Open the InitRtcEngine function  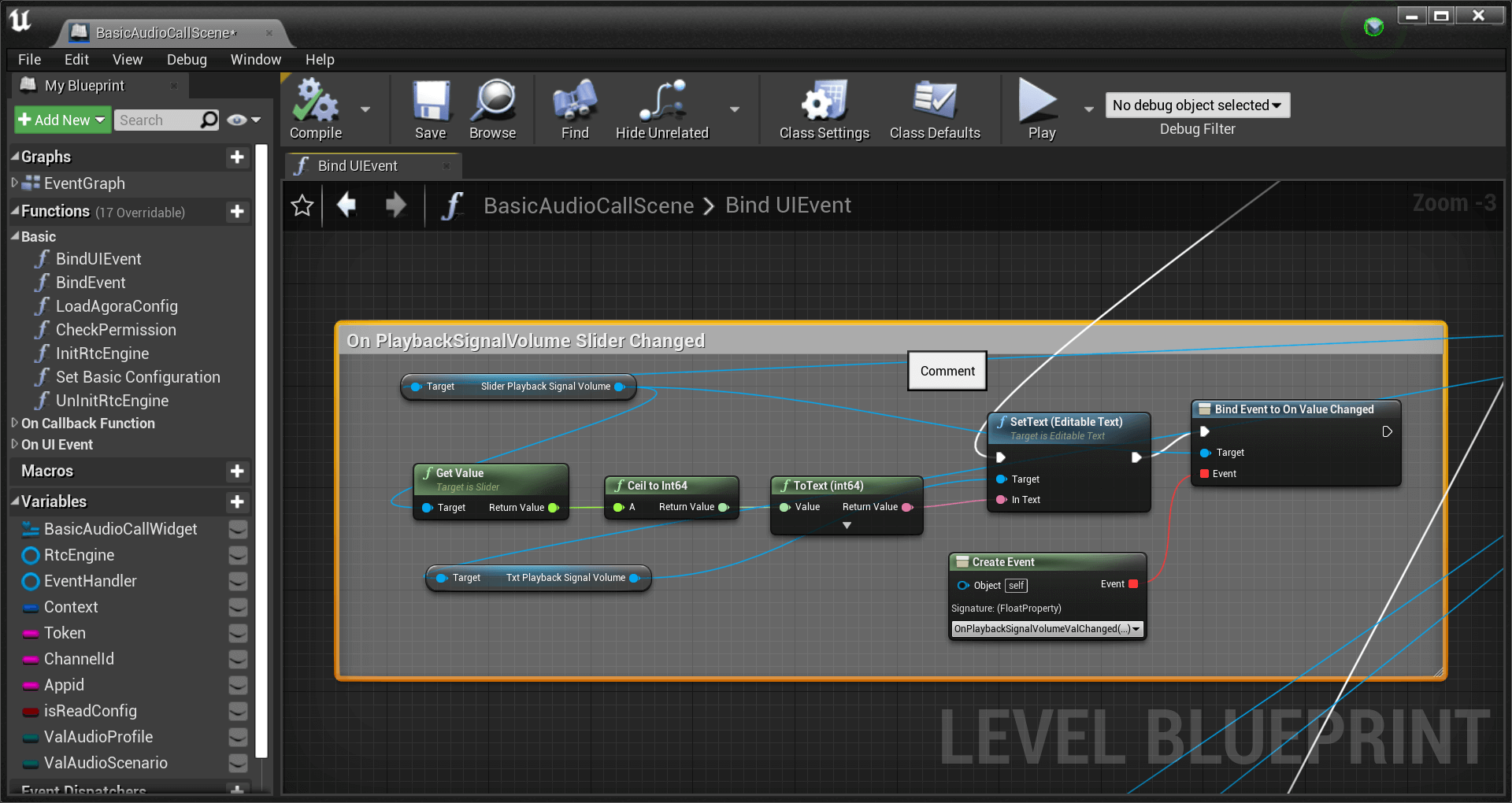coord(102,353)
